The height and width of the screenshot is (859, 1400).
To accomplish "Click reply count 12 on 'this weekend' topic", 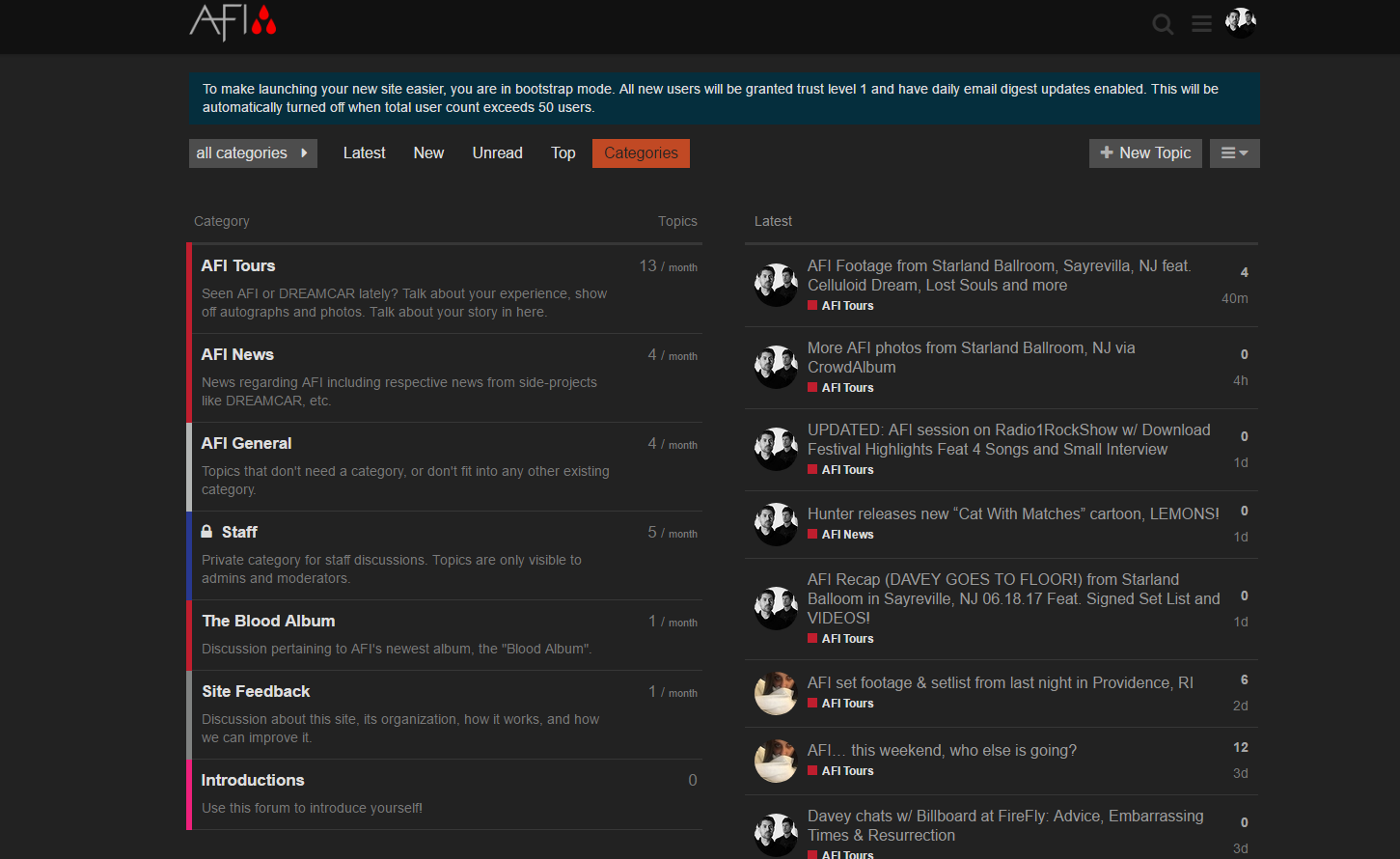I will tap(1241, 747).
